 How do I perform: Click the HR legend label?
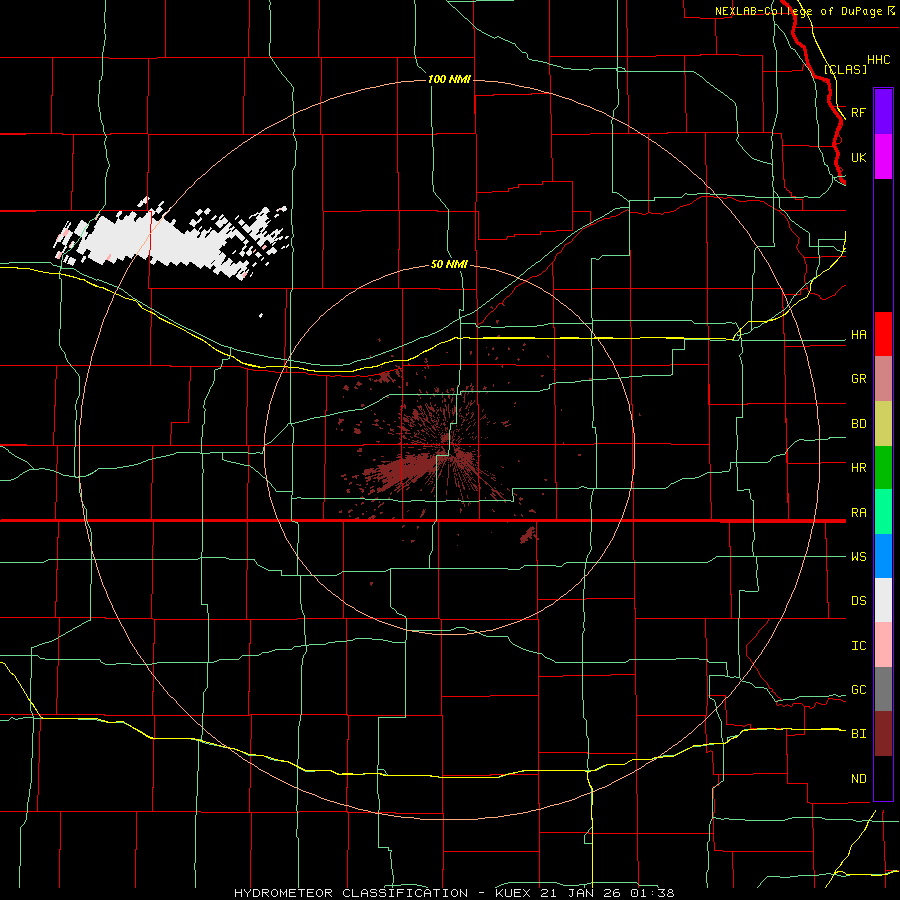pyautogui.click(x=858, y=468)
